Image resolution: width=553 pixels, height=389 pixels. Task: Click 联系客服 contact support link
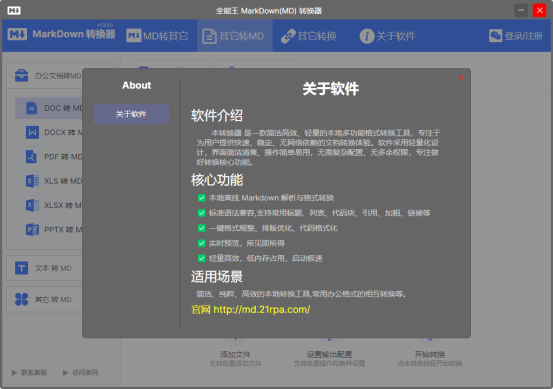pyautogui.click(x=30, y=372)
